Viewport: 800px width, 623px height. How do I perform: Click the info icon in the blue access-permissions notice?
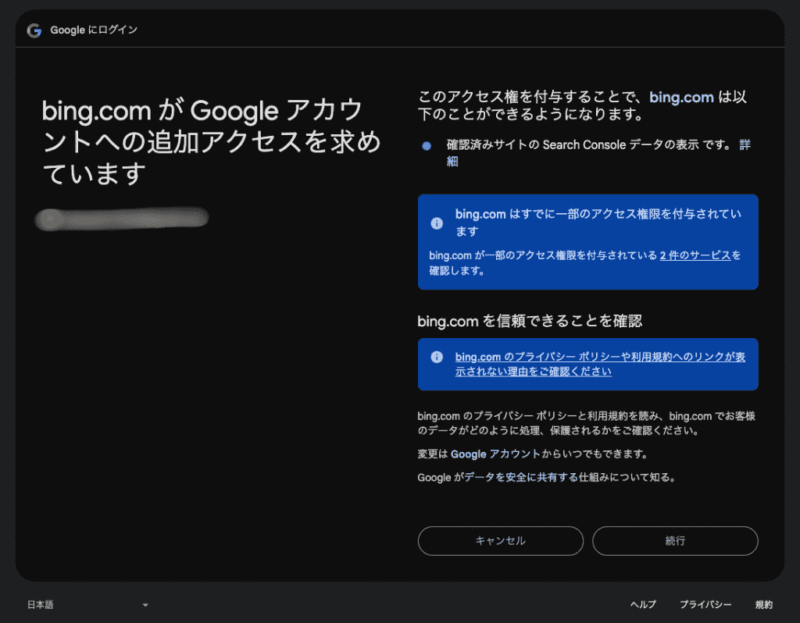pyautogui.click(x=437, y=223)
